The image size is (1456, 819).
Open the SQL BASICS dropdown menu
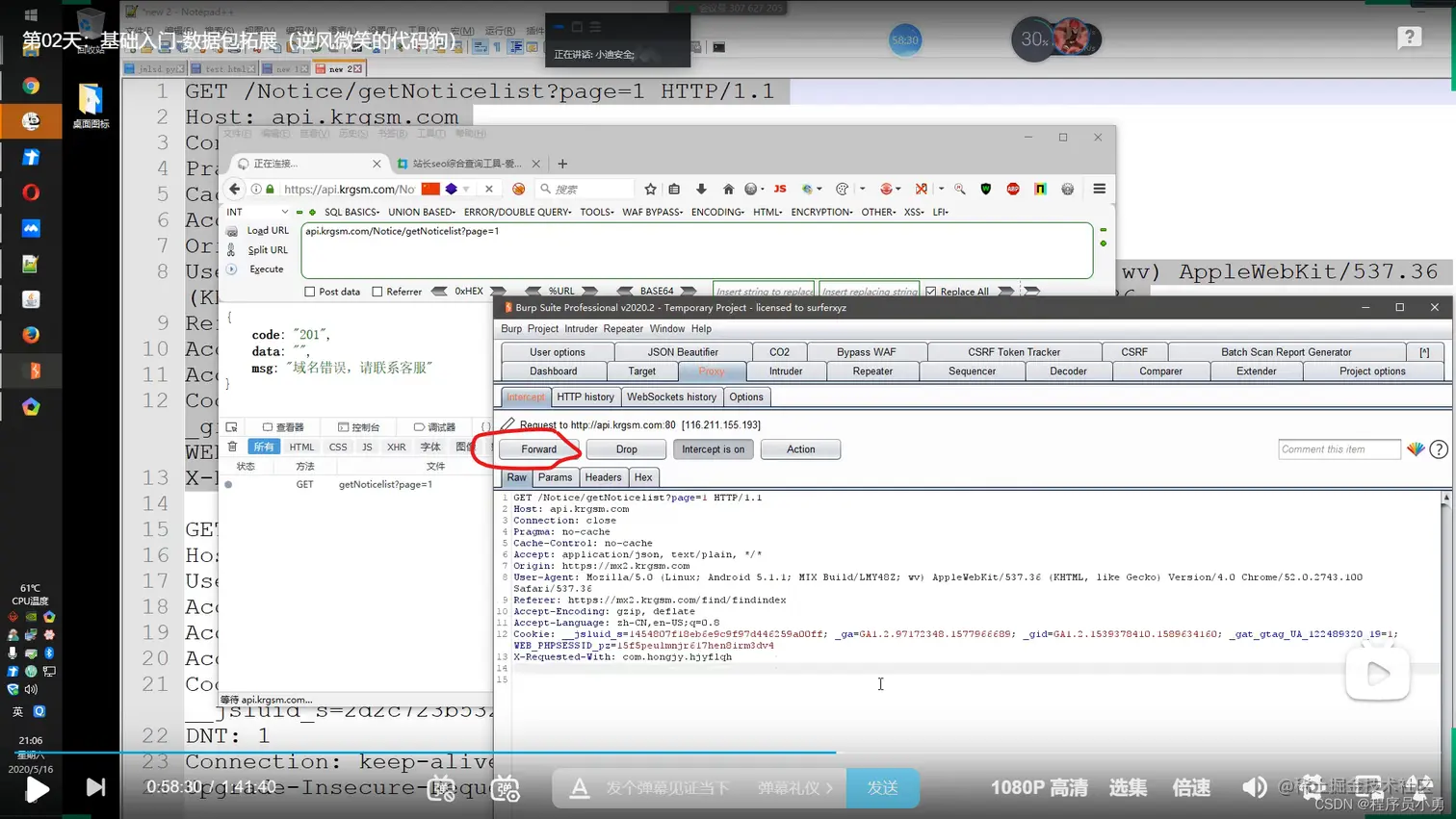click(x=351, y=212)
